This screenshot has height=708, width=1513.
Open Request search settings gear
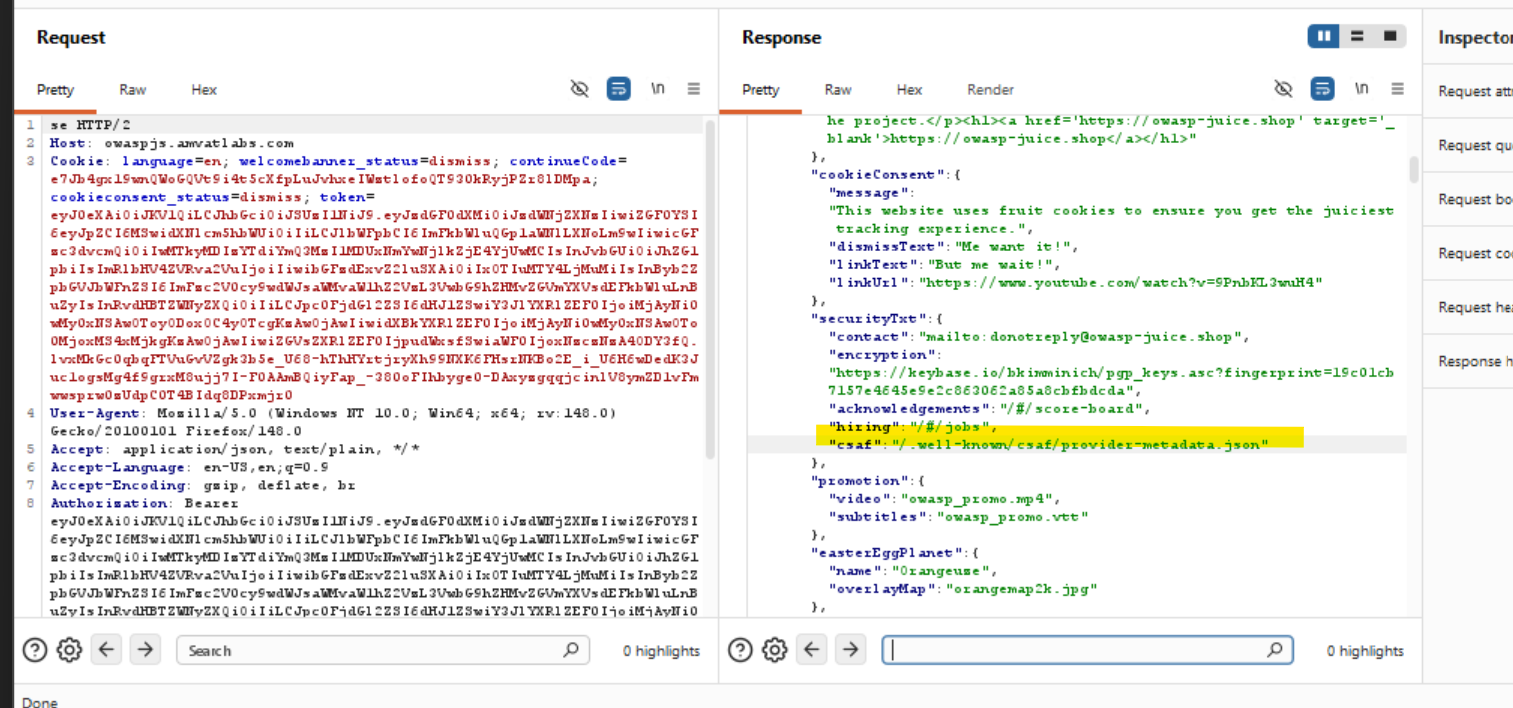coord(69,650)
